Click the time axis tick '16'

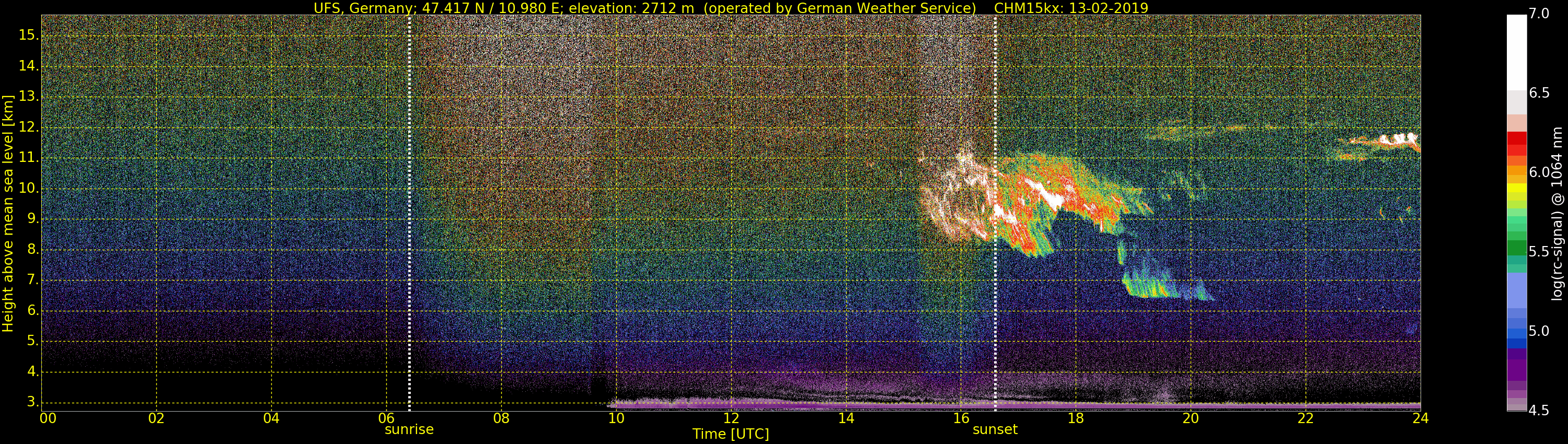pyautogui.click(x=961, y=418)
